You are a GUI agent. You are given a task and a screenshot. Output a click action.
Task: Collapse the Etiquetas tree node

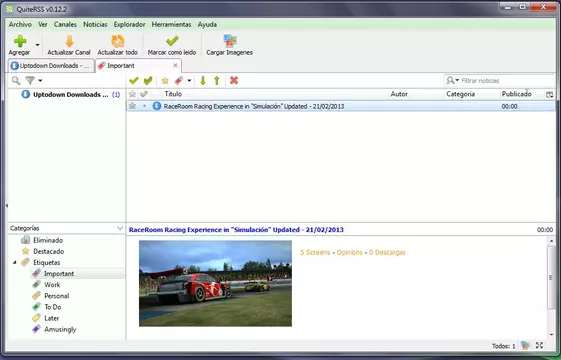click(15, 262)
